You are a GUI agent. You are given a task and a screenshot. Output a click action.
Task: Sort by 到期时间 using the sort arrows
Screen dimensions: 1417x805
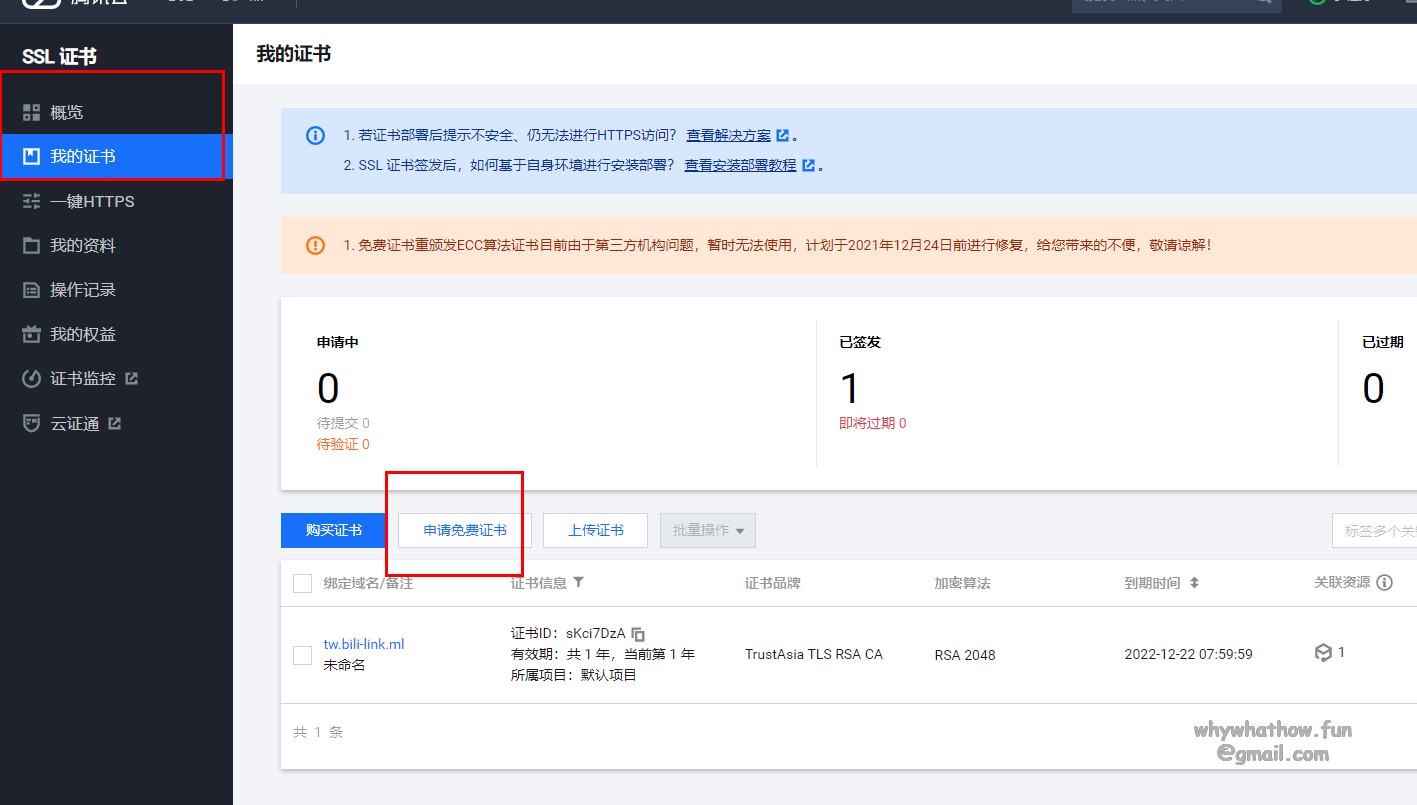(x=1194, y=583)
